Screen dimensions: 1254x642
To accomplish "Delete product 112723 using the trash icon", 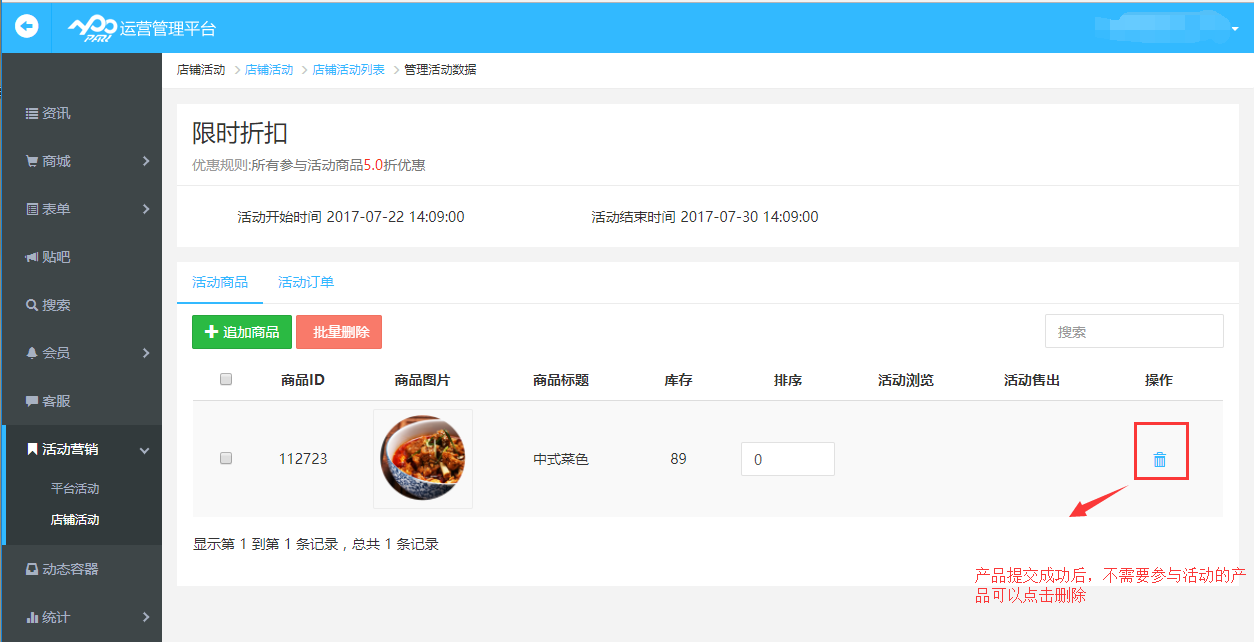I will pos(1160,458).
